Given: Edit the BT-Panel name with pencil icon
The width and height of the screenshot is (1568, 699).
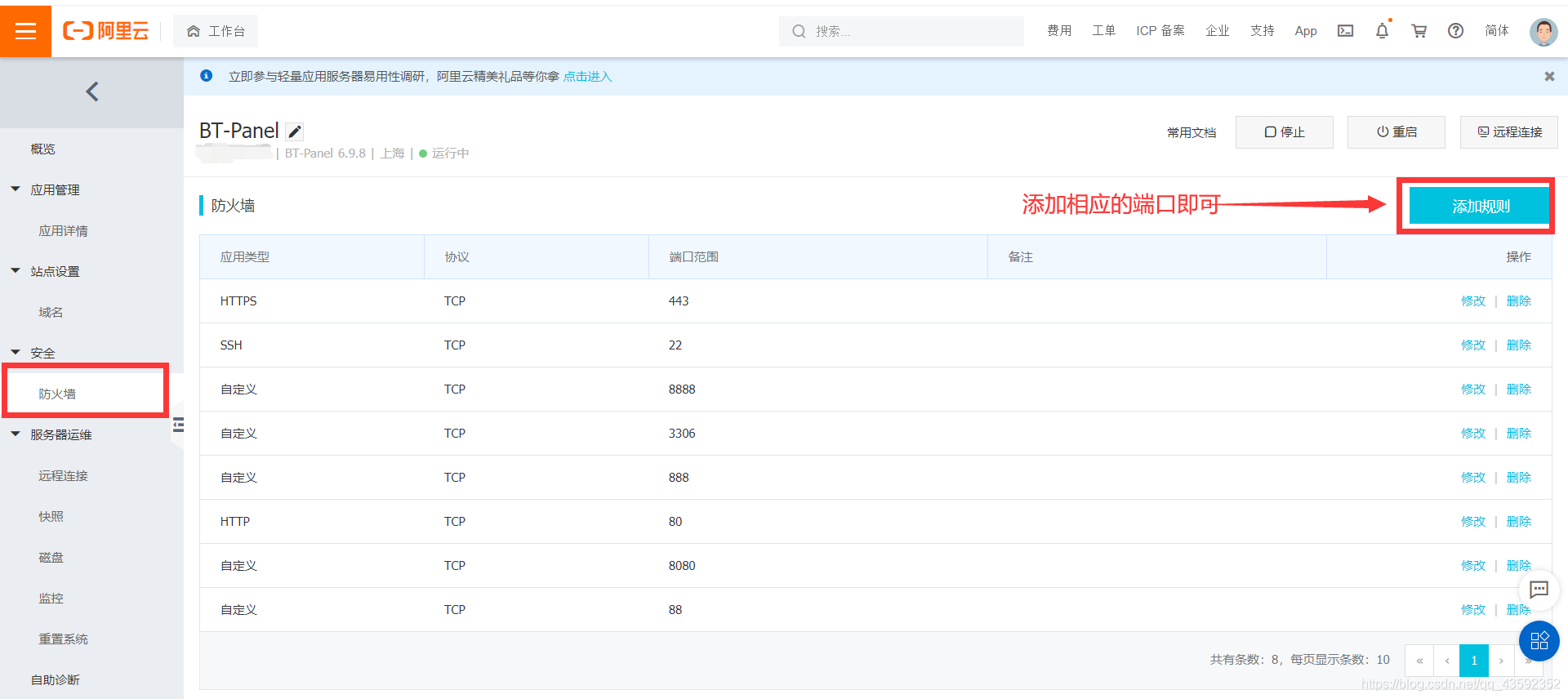Looking at the screenshot, I should (295, 131).
